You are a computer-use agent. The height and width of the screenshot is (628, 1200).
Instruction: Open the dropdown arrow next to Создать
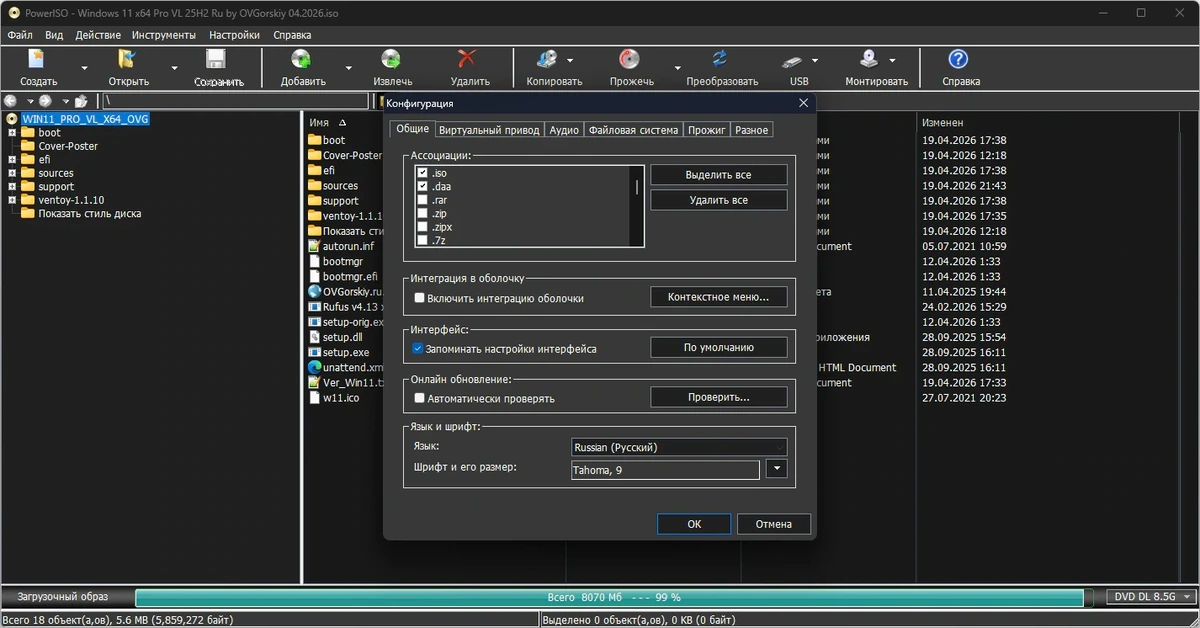(85, 69)
